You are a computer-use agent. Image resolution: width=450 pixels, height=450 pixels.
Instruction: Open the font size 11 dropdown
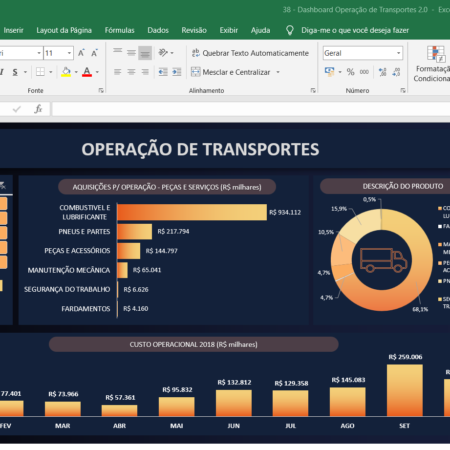point(69,53)
